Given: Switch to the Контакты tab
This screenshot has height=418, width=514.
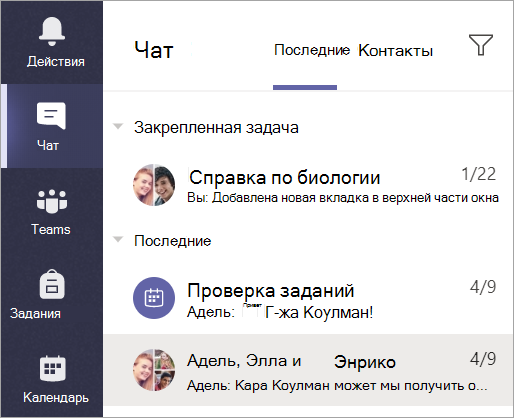Looking at the screenshot, I should 396,51.
